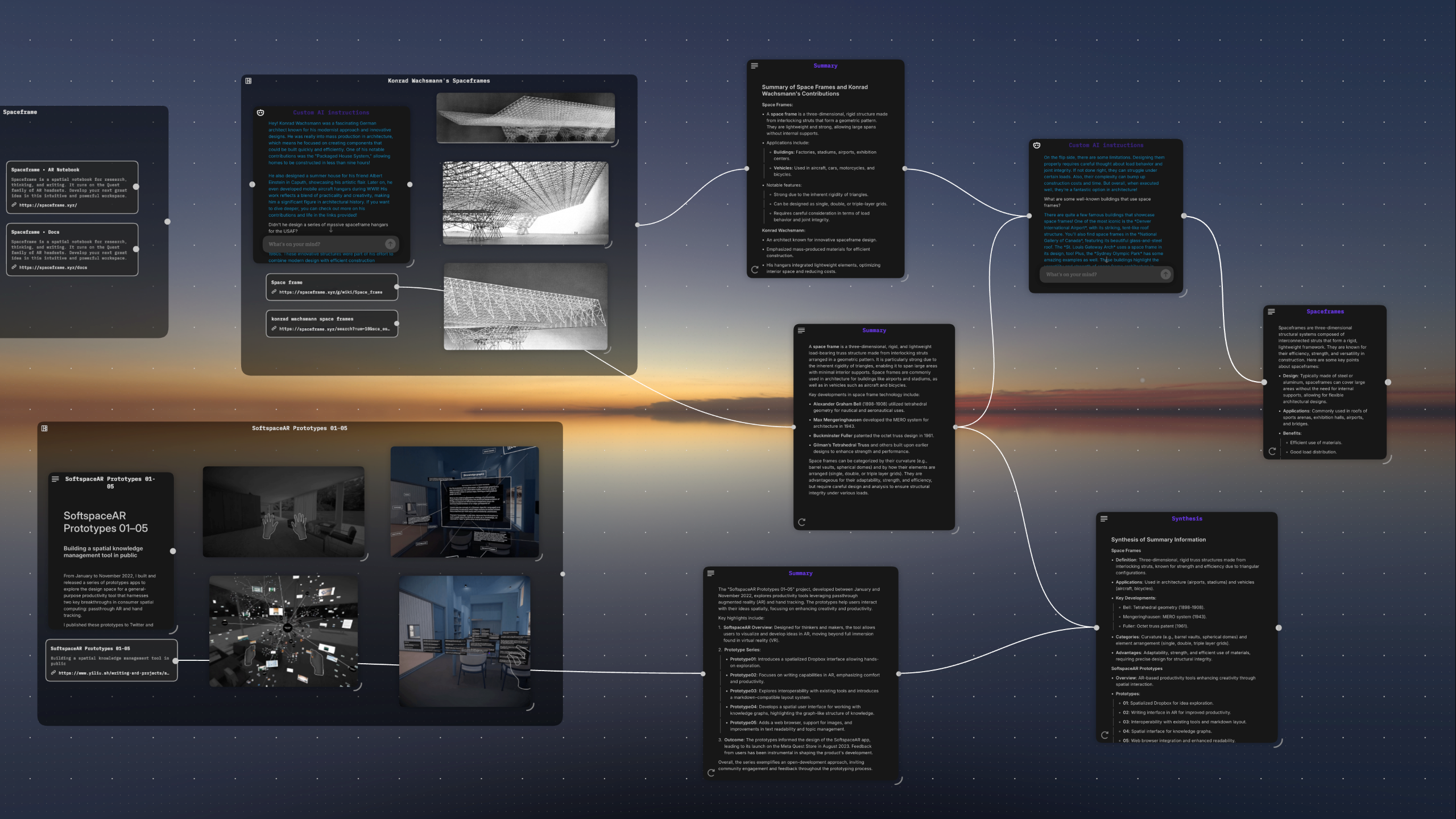Image resolution: width=1456 pixels, height=819 pixels.
Task: Regenerate the Space Frames and Konrad Wachsmann summary
Action: 755,270
